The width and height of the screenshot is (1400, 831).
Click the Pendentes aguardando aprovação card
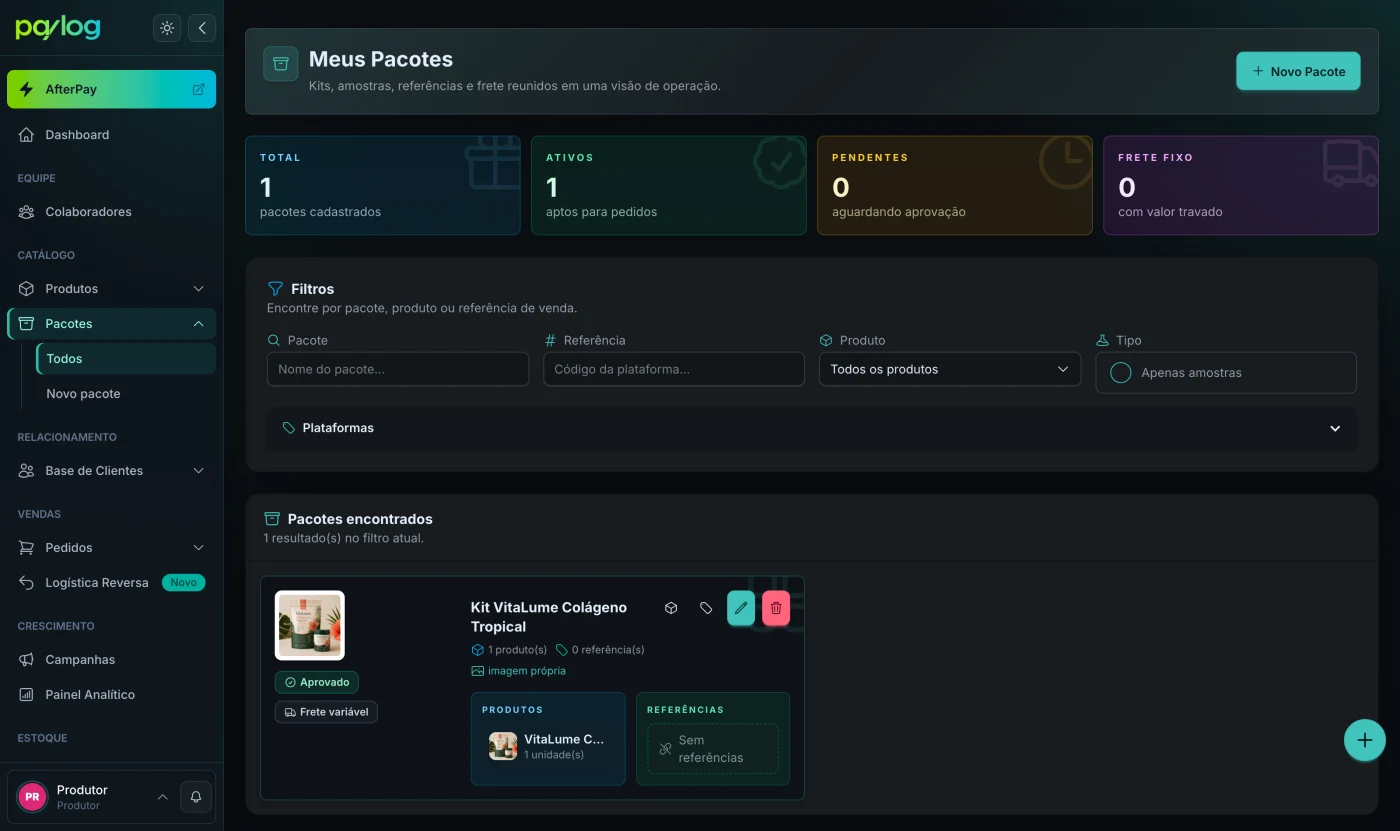point(955,185)
